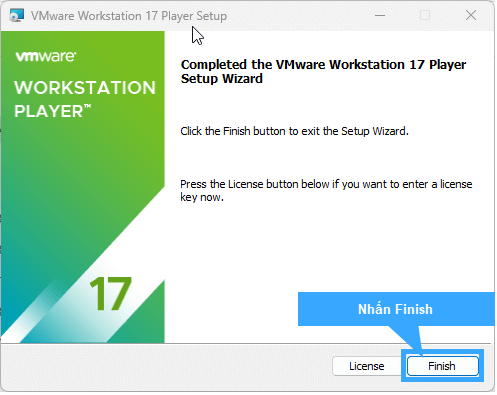Screen dimensions: 497x395
Task: Click the Completed Setup Wizard heading
Action: click(324, 72)
